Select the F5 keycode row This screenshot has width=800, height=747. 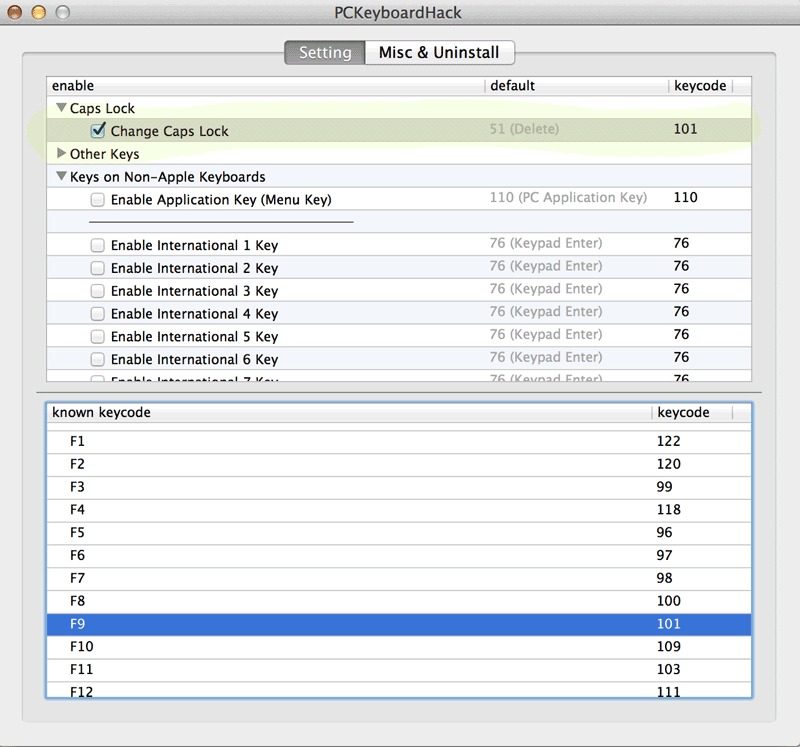[x=399, y=533]
